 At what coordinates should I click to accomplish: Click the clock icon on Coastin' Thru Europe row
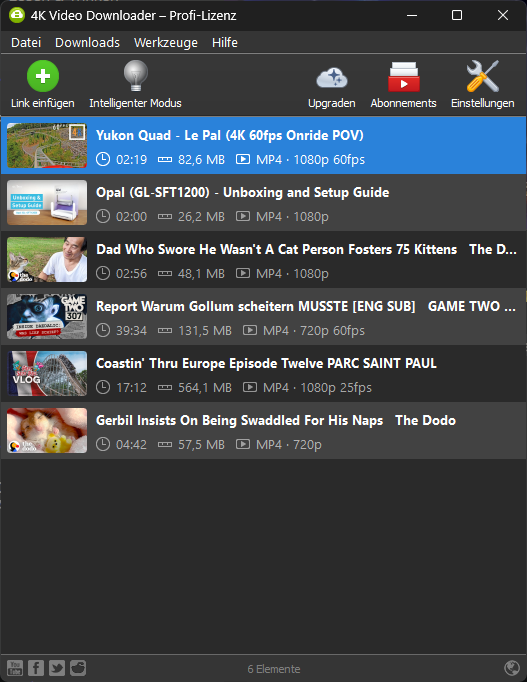click(x=103, y=387)
